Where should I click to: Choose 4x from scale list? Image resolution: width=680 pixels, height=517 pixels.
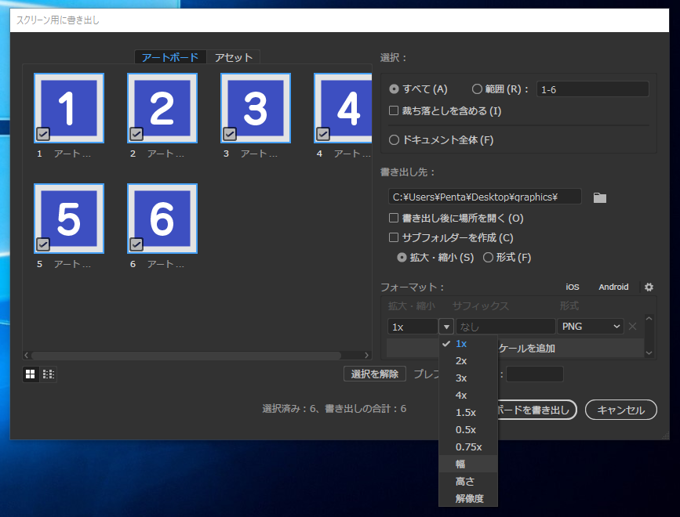click(468, 395)
